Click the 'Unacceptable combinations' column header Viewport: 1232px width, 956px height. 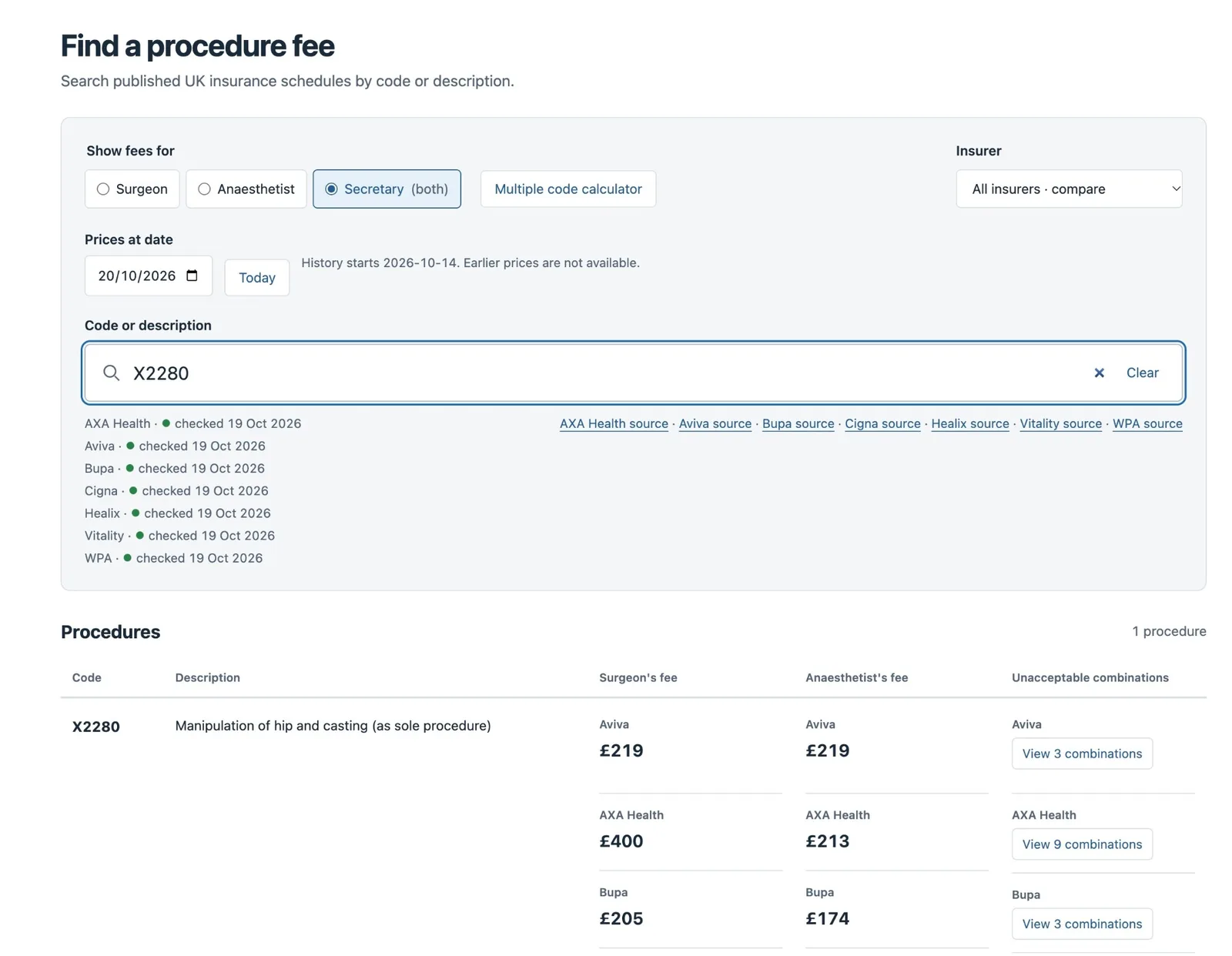coord(1090,678)
